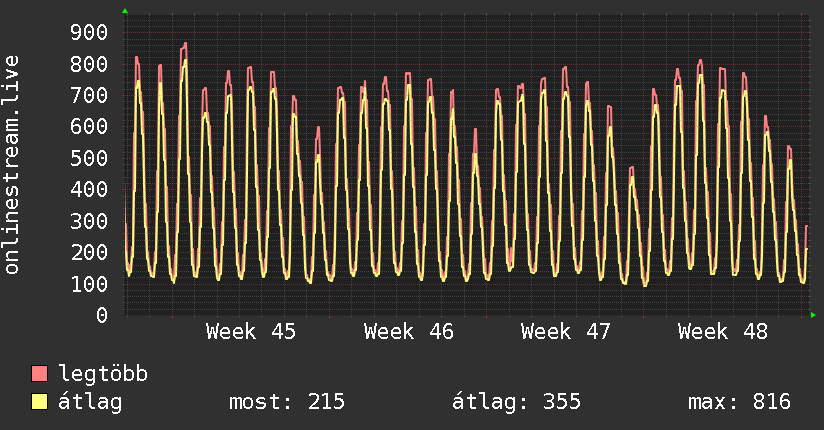The image size is (824, 430).
Task: Click the green arrow atop the y-axis
Action: tap(125, 11)
